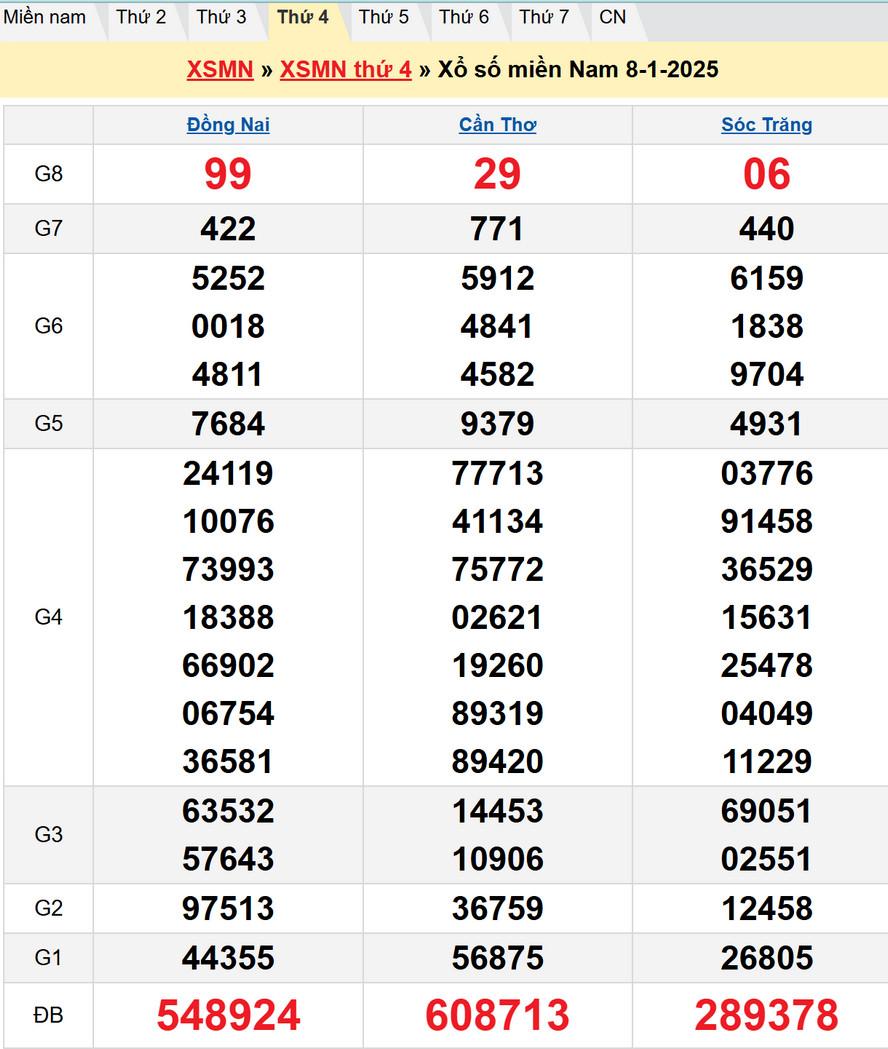Select Cần Thơ special prize 608713
888x1049 pixels.
pyautogui.click(x=497, y=1015)
